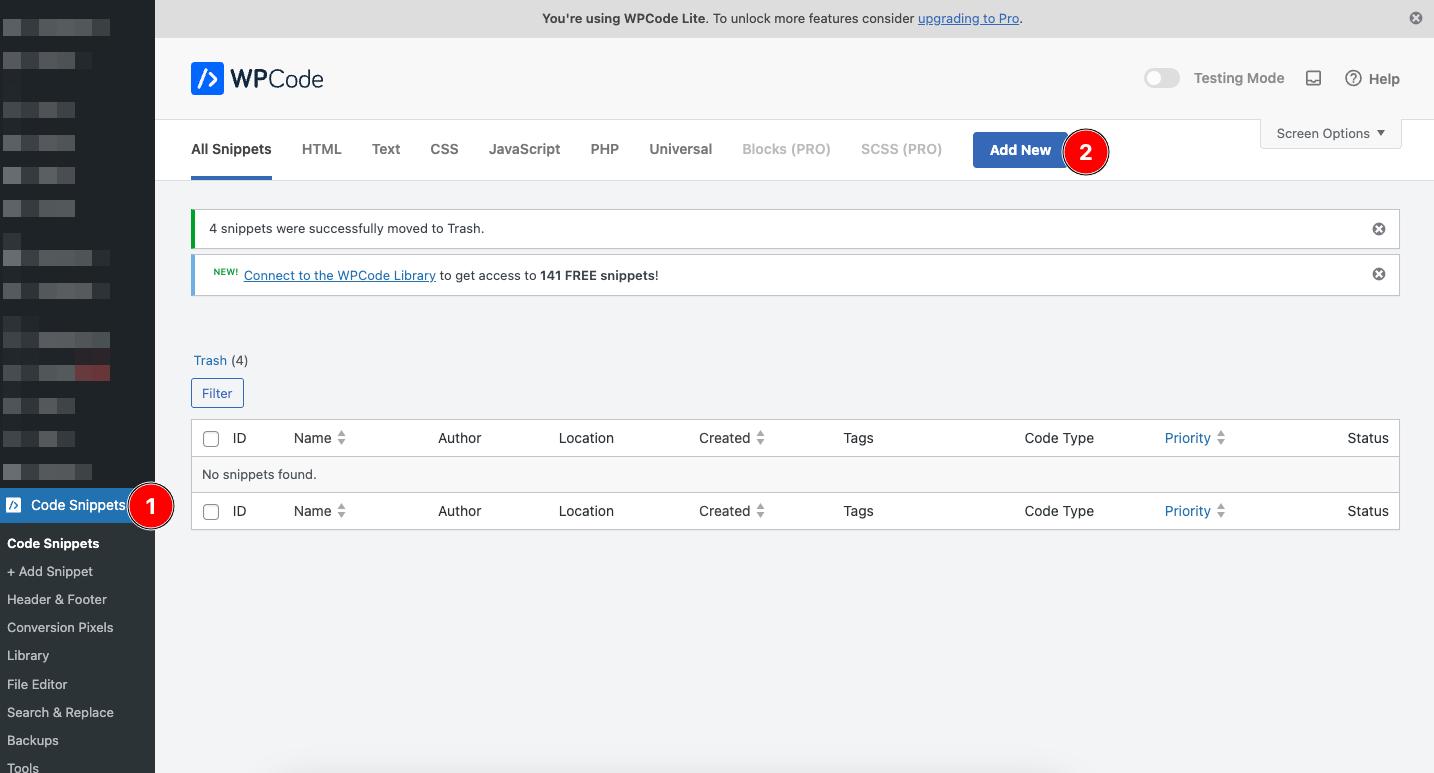Click the Add New button
1434x773 pixels.
click(x=1020, y=150)
